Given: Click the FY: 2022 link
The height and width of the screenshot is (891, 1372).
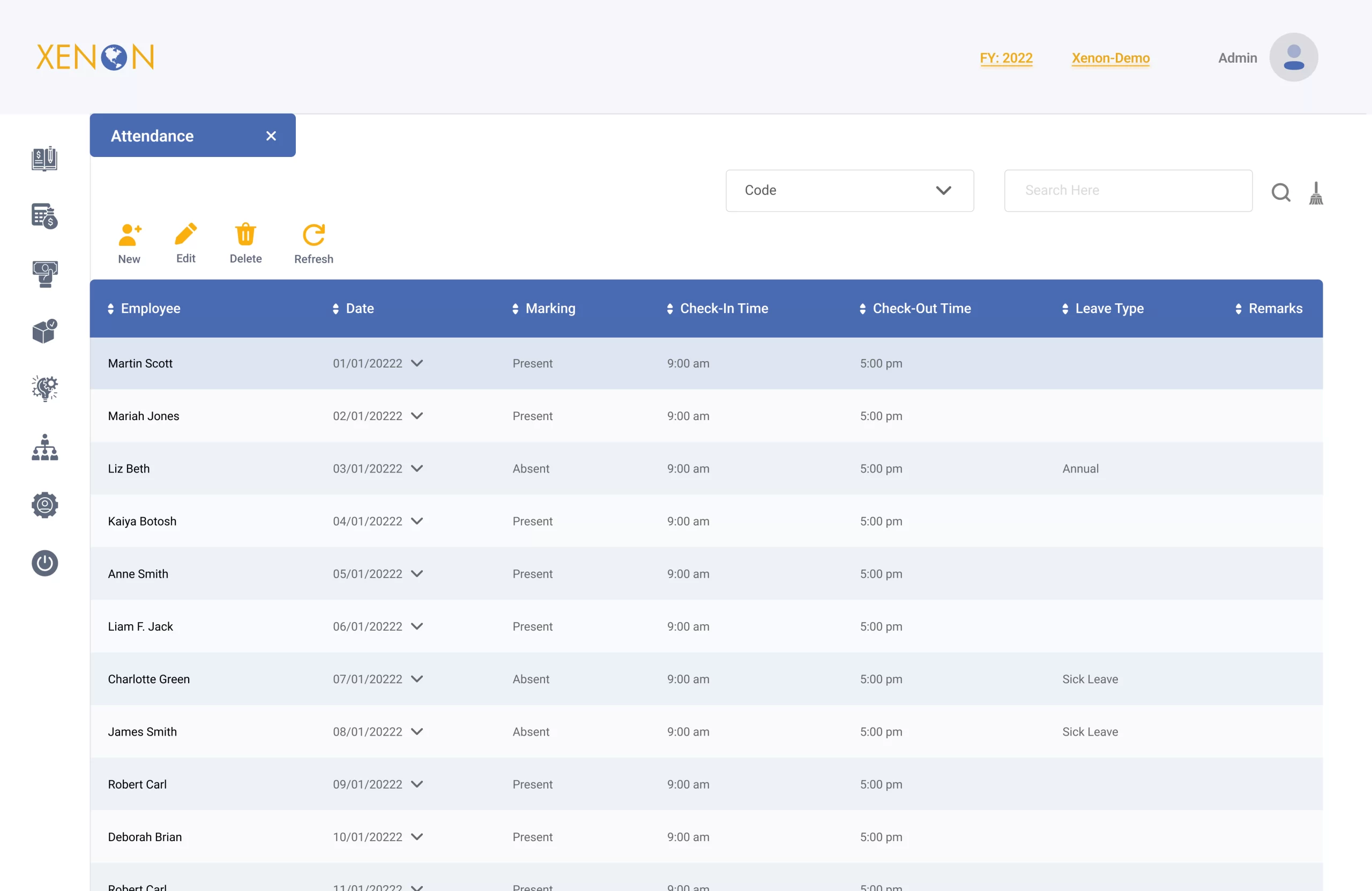Looking at the screenshot, I should [x=1006, y=58].
